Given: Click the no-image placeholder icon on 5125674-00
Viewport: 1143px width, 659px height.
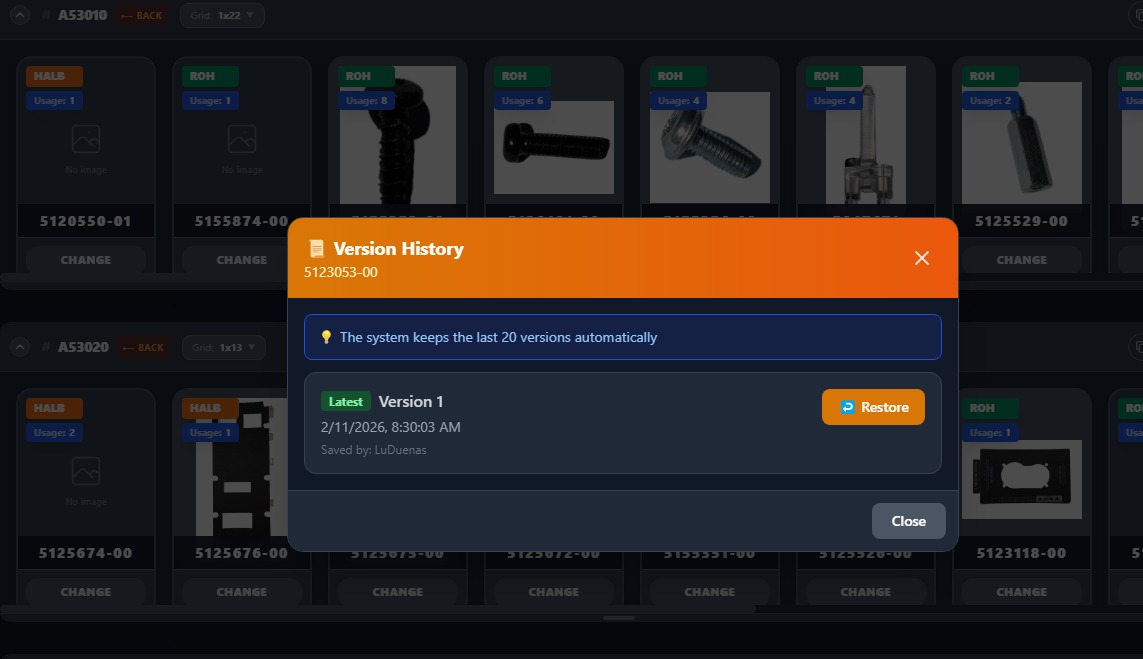Looking at the screenshot, I should (x=86, y=471).
